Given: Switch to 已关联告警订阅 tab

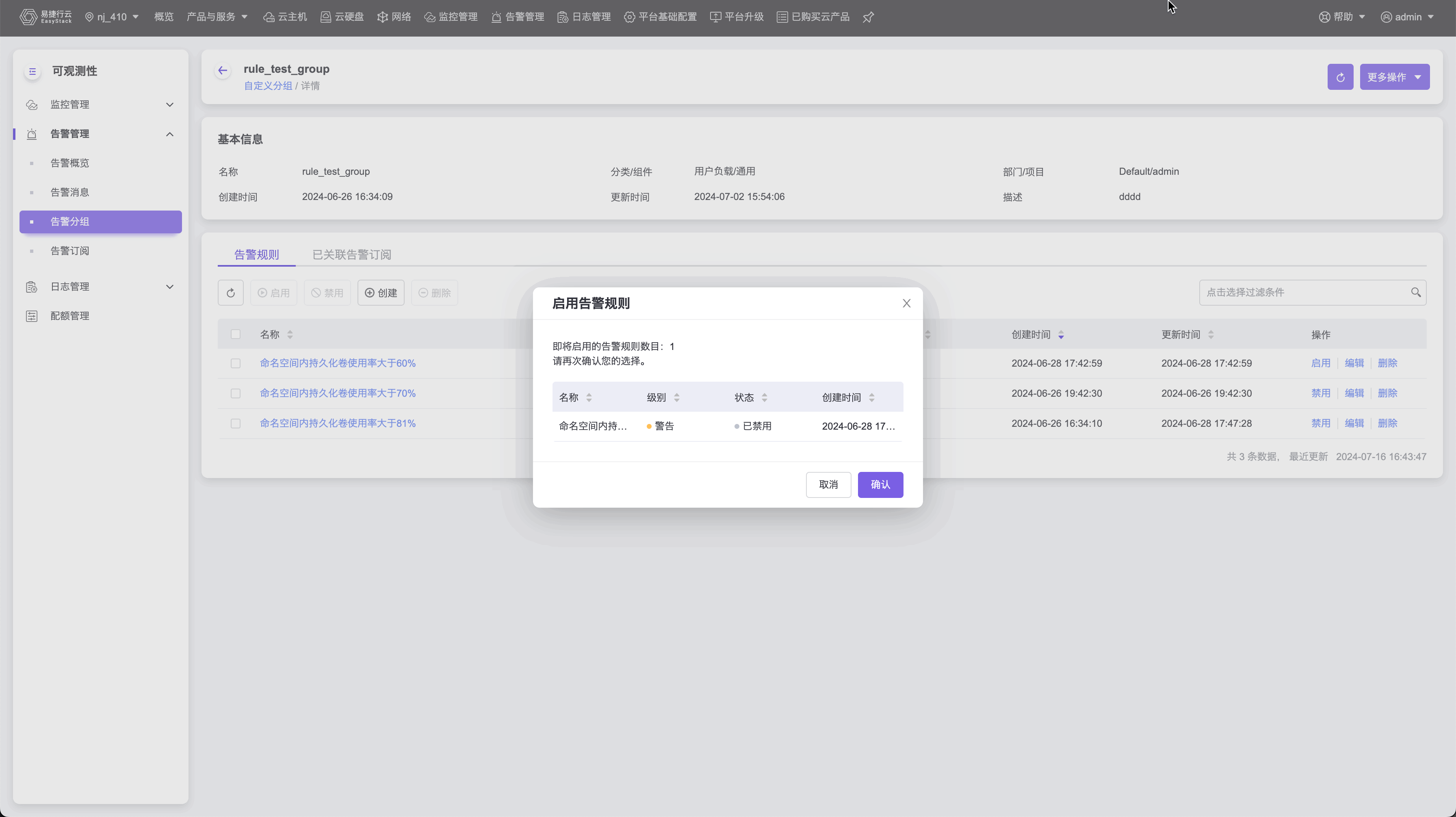Looking at the screenshot, I should coord(351,254).
